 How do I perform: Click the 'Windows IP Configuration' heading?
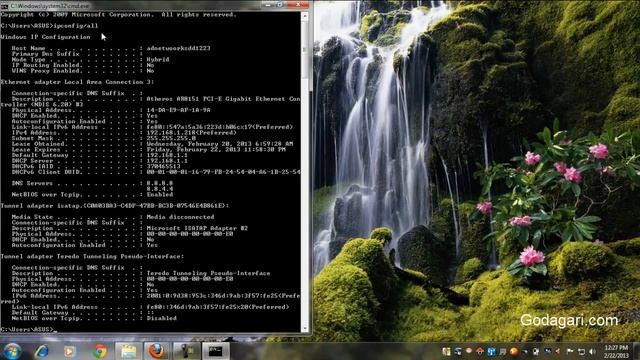(x=45, y=37)
